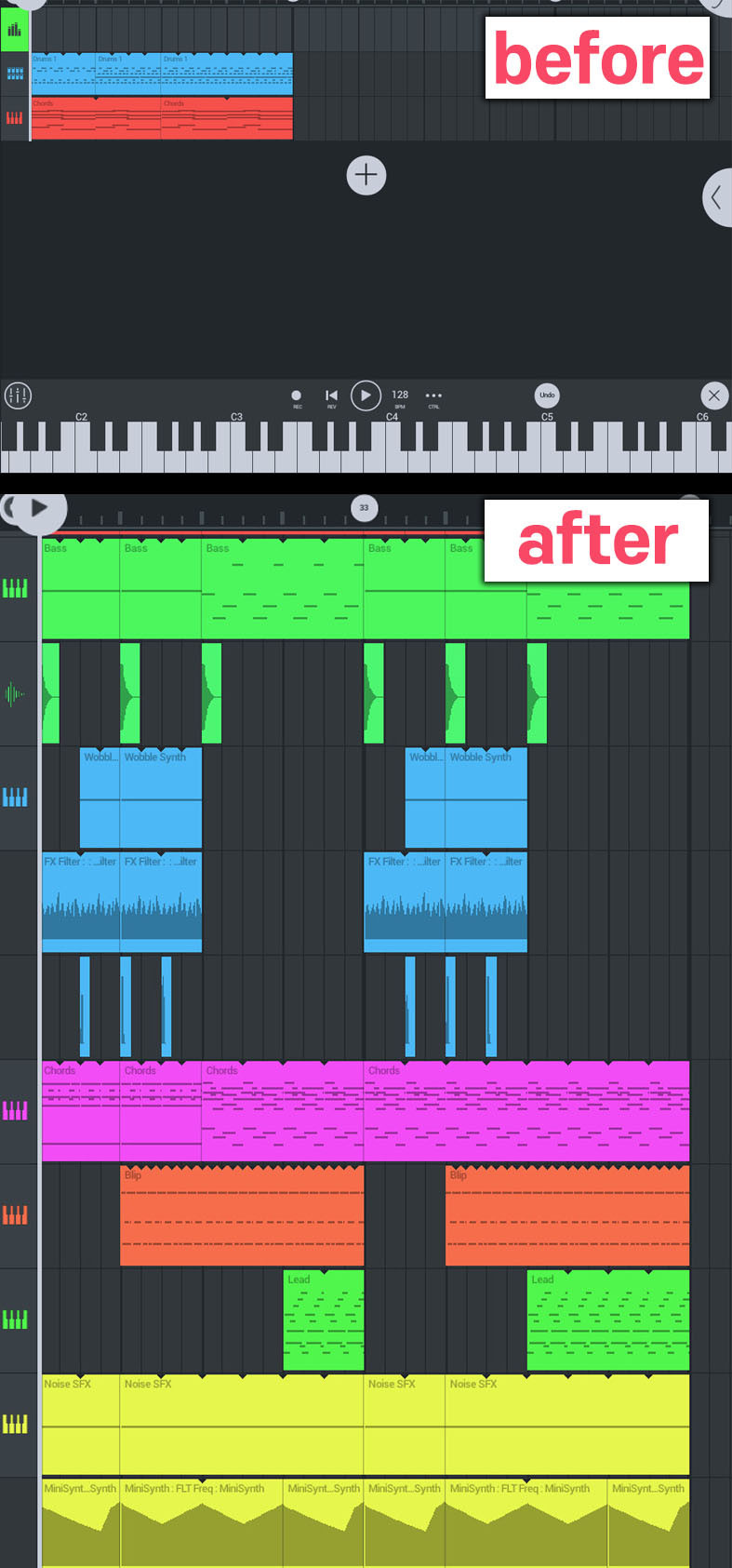Select the Bass track keyboard icon
Viewport: 732px width, 1568px height.
coord(15,588)
